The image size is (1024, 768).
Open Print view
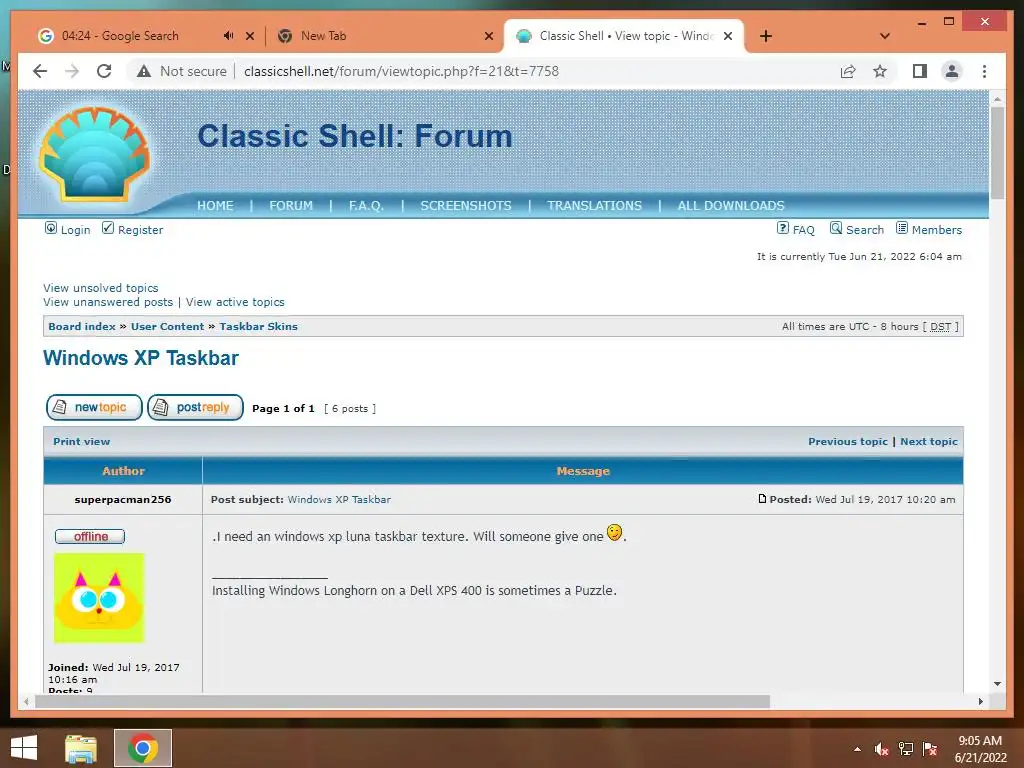pos(82,441)
